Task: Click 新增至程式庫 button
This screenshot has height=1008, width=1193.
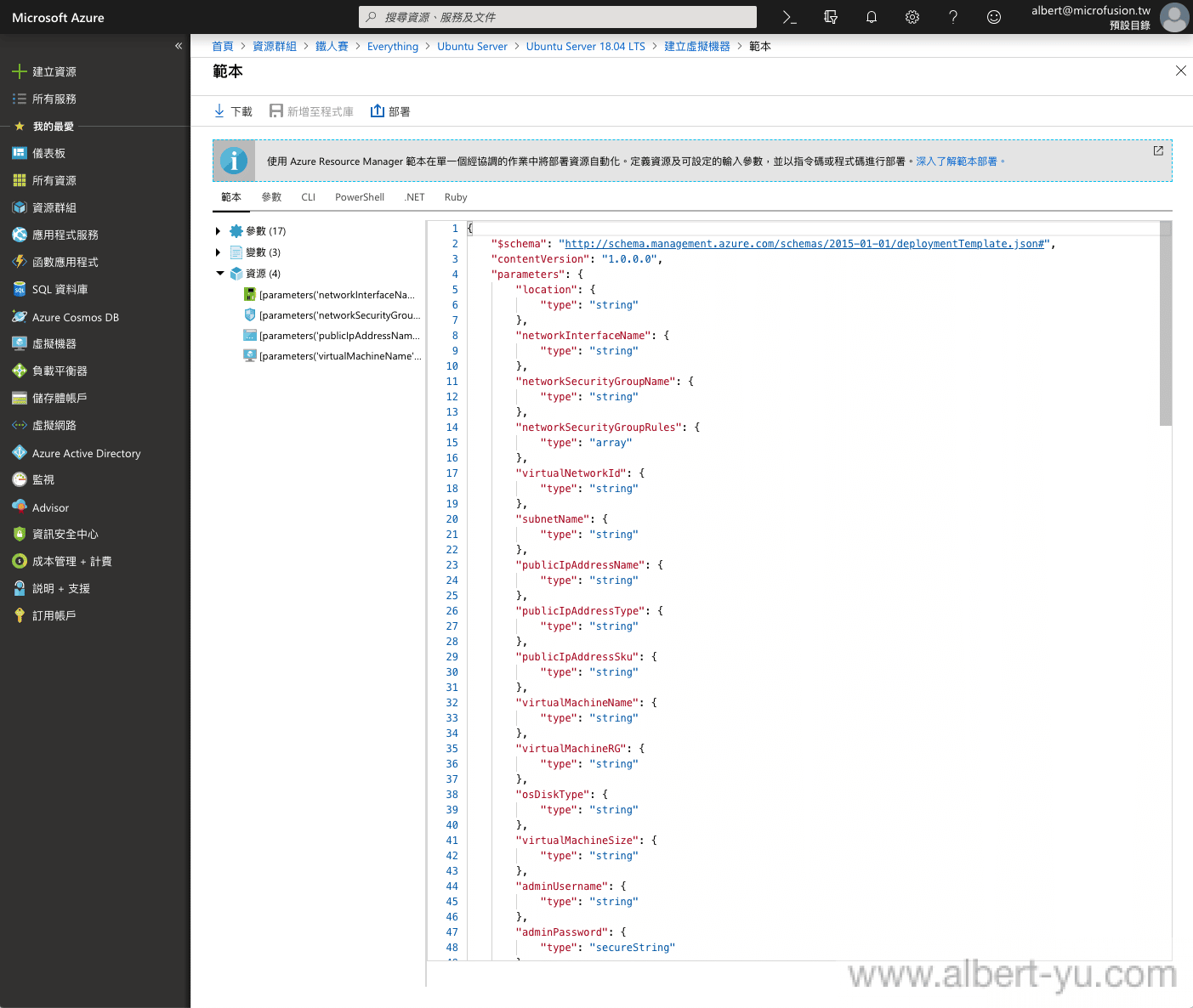Action: (x=311, y=111)
